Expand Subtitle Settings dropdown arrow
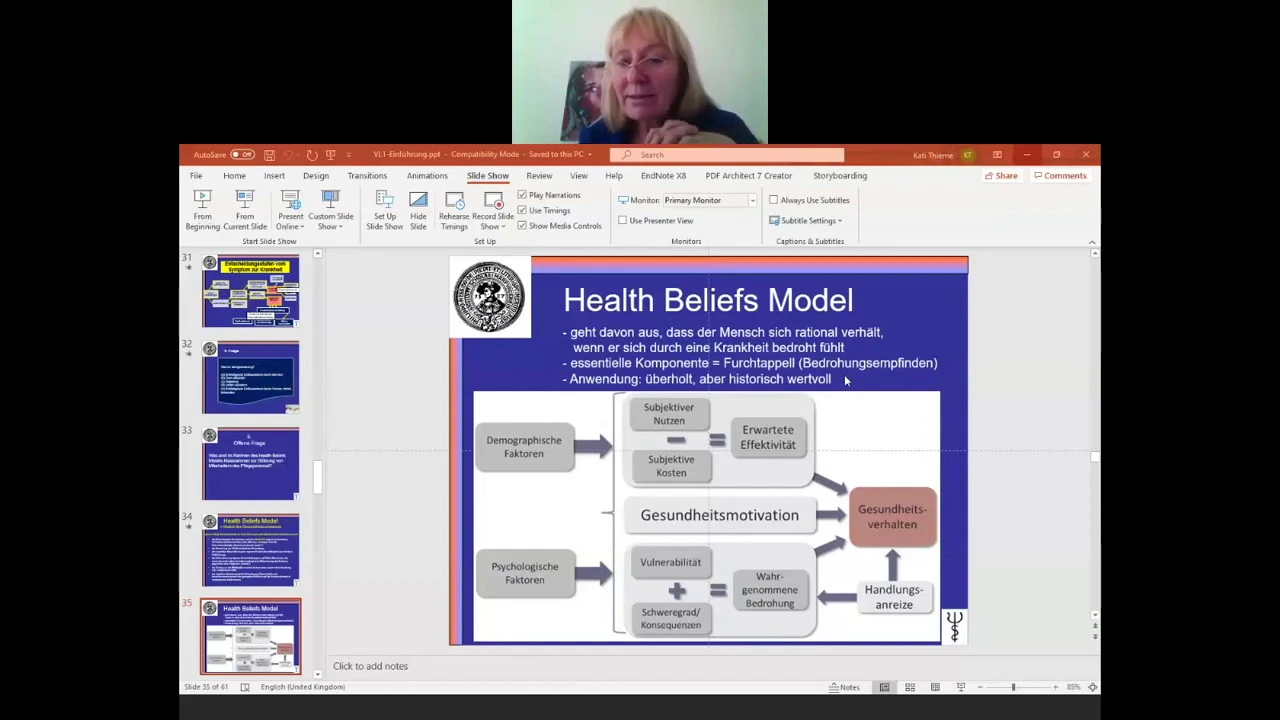The image size is (1280, 720). point(840,221)
